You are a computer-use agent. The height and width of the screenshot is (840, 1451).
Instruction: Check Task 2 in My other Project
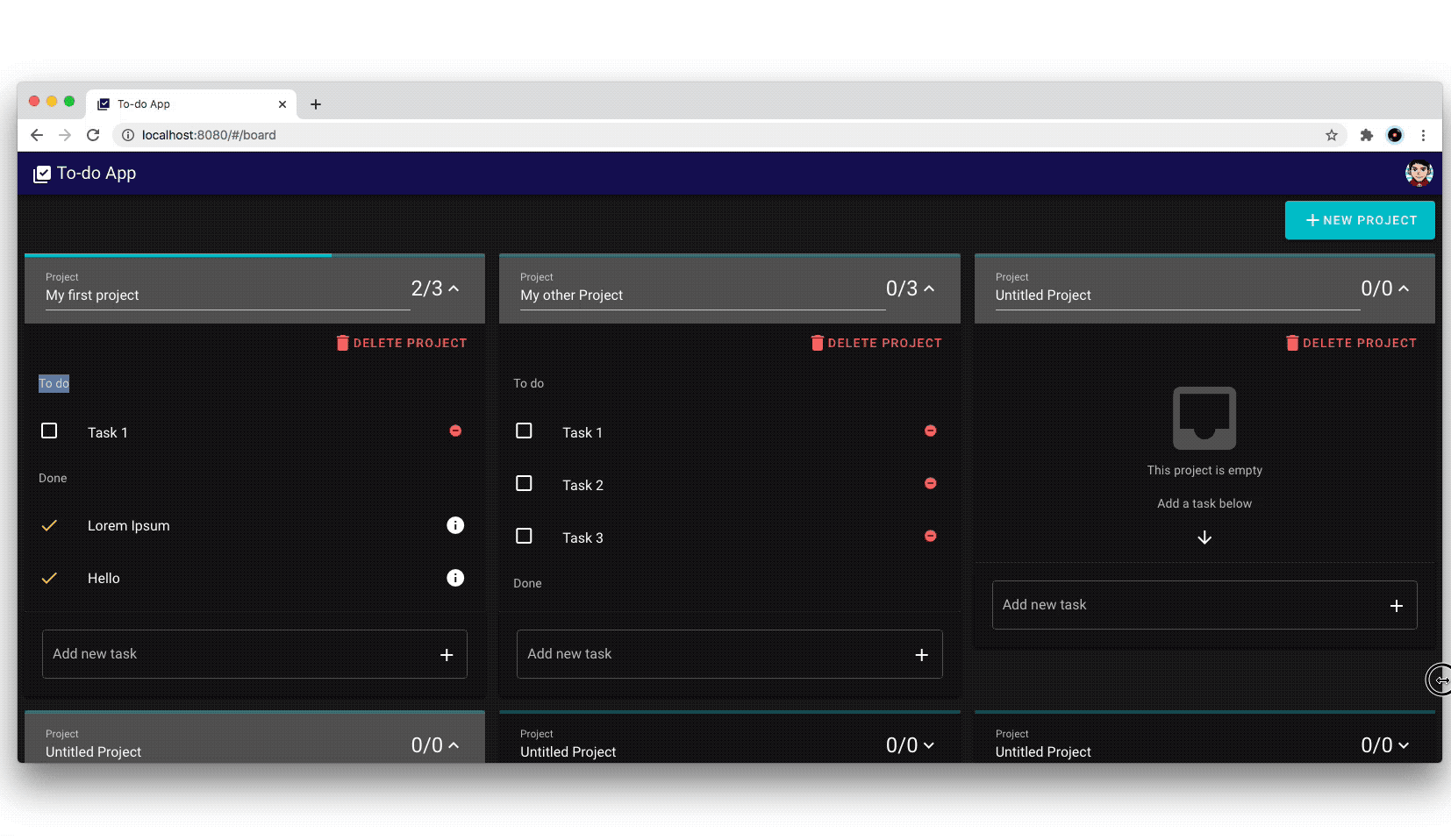(524, 483)
